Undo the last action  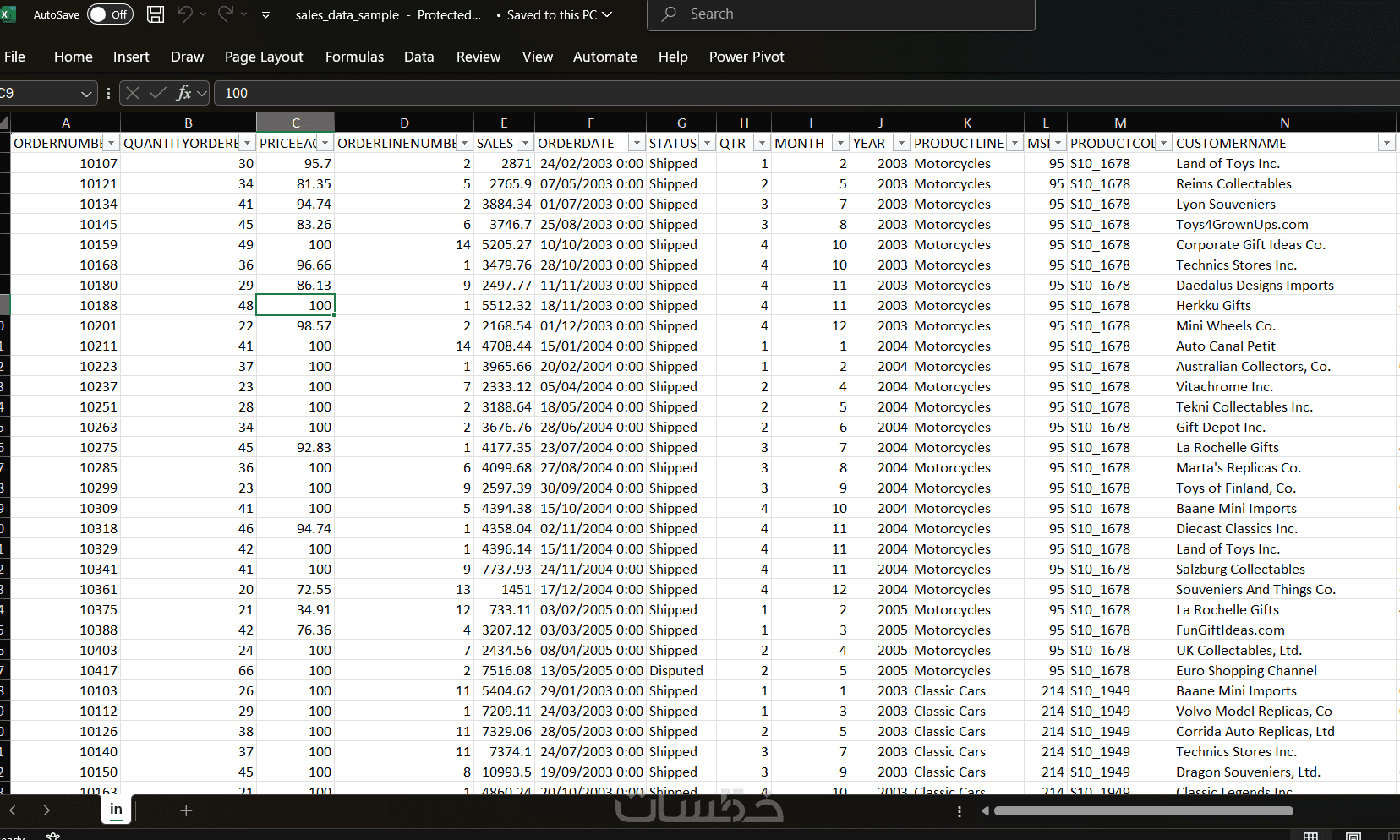(184, 14)
